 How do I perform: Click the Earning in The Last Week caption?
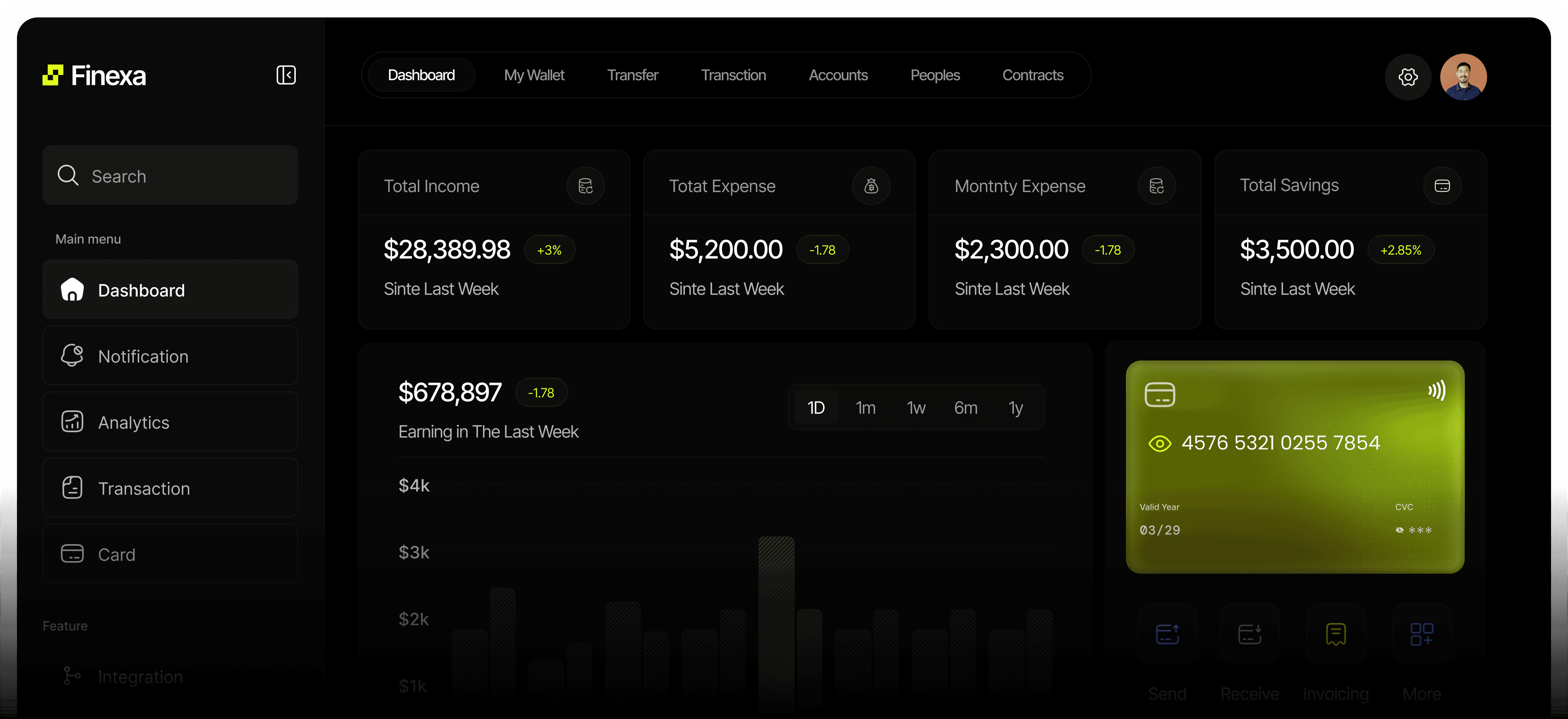coord(488,432)
